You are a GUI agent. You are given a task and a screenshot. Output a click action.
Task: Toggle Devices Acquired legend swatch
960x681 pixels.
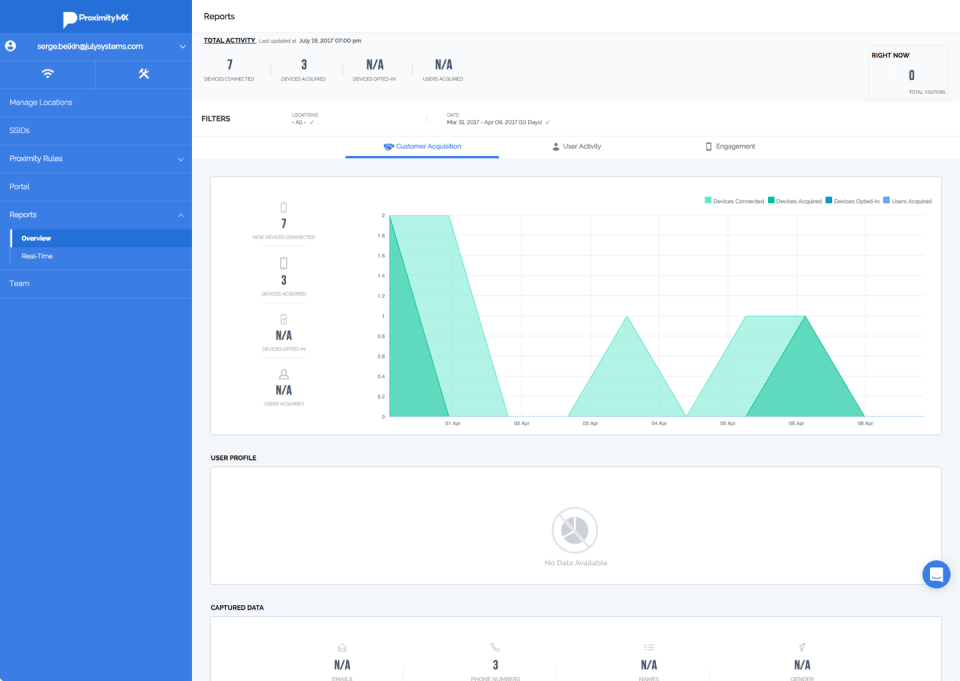(x=771, y=200)
